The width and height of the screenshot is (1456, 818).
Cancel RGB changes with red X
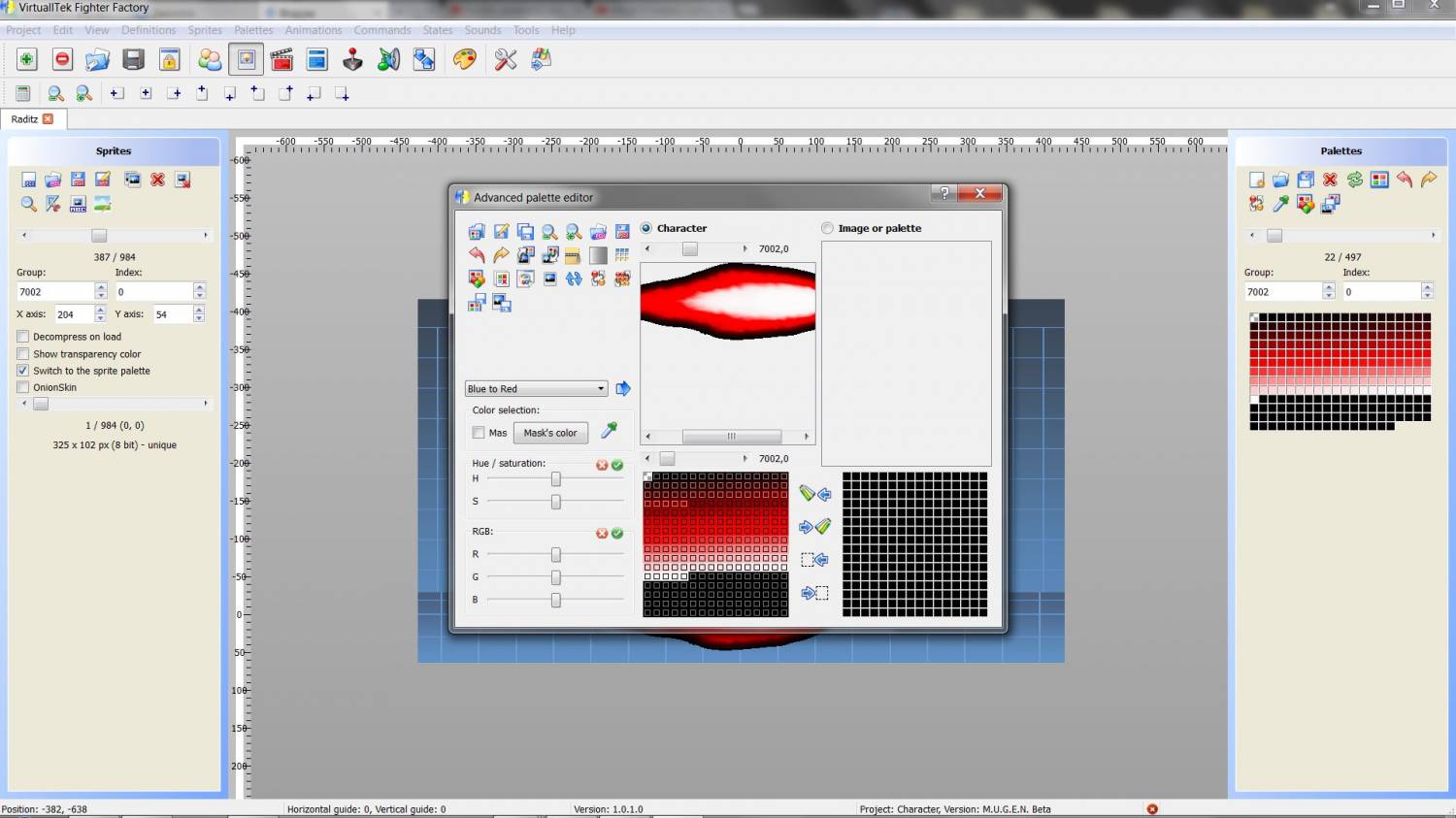pyautogui.click(x=602, y=534)
